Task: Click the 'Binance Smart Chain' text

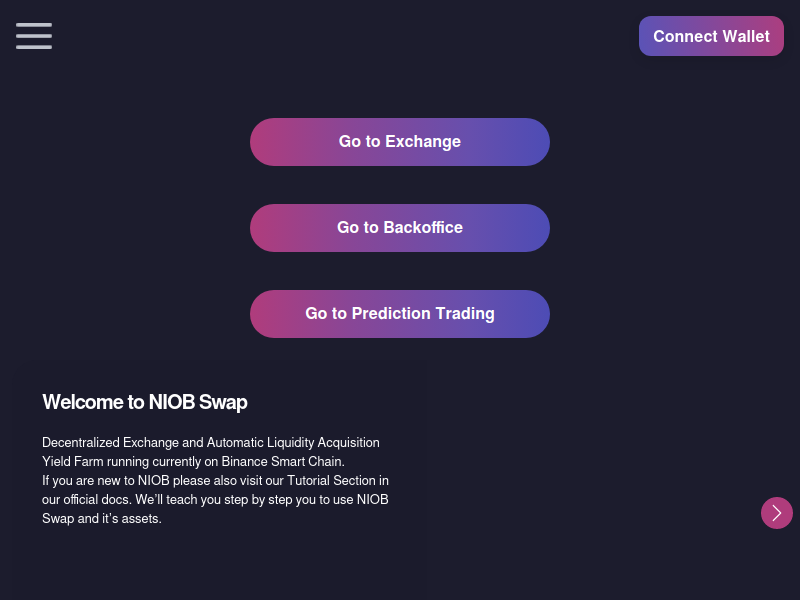Action: point(282,462)
